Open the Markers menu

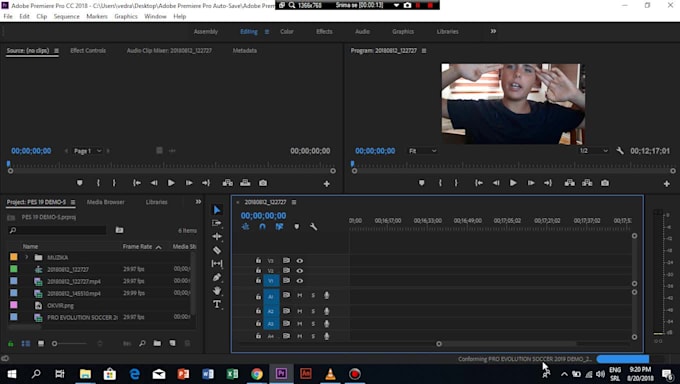pyautogui.click(x=97, y=16)
